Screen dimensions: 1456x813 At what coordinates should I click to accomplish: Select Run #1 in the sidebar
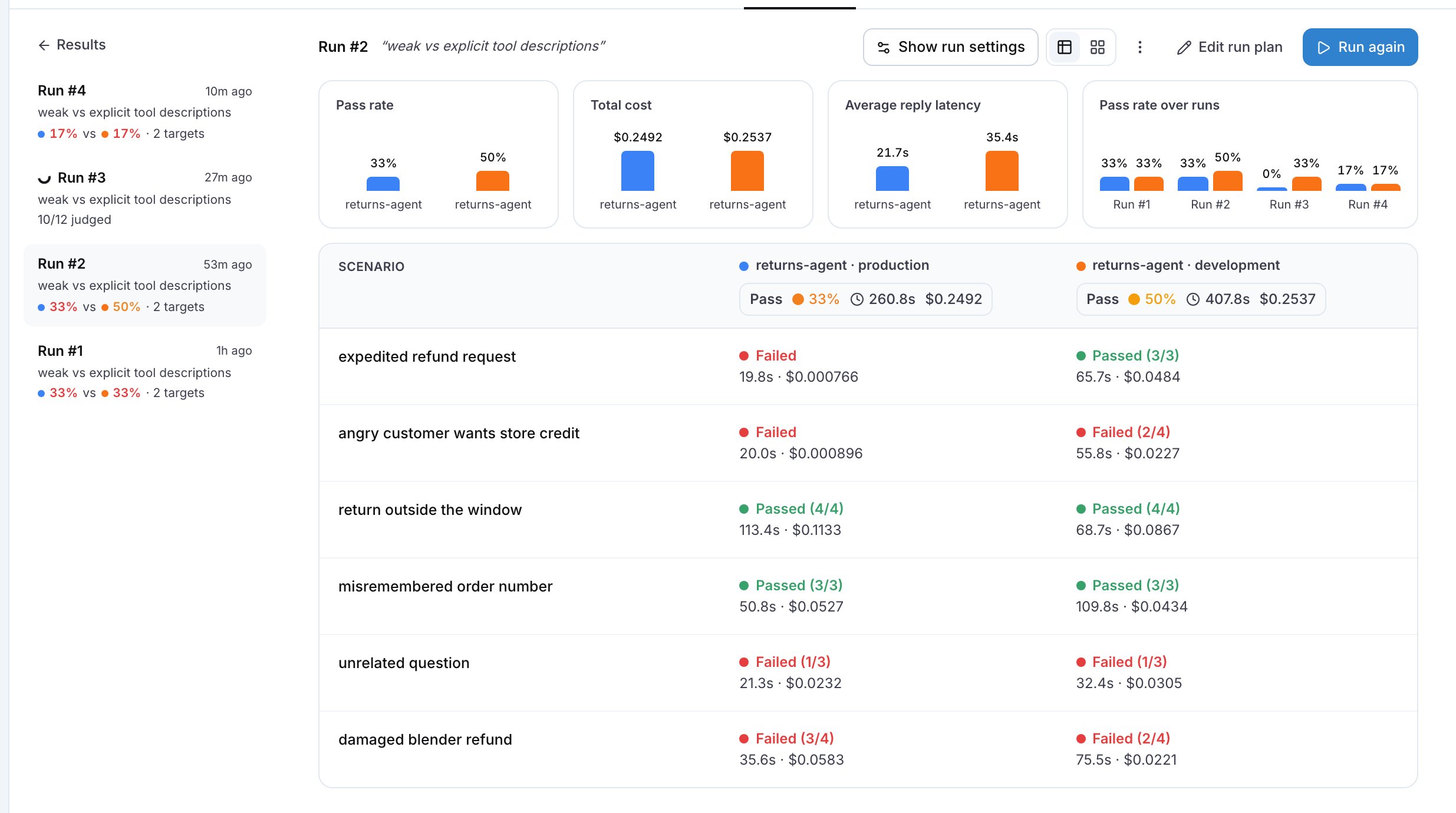point(145,371)
